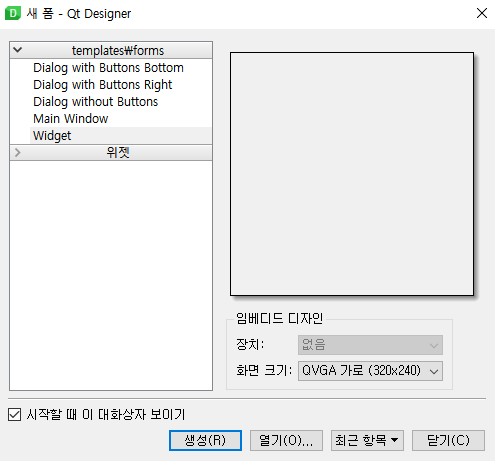Open the 화면 크기 screen size dropdown

(370, 371)
